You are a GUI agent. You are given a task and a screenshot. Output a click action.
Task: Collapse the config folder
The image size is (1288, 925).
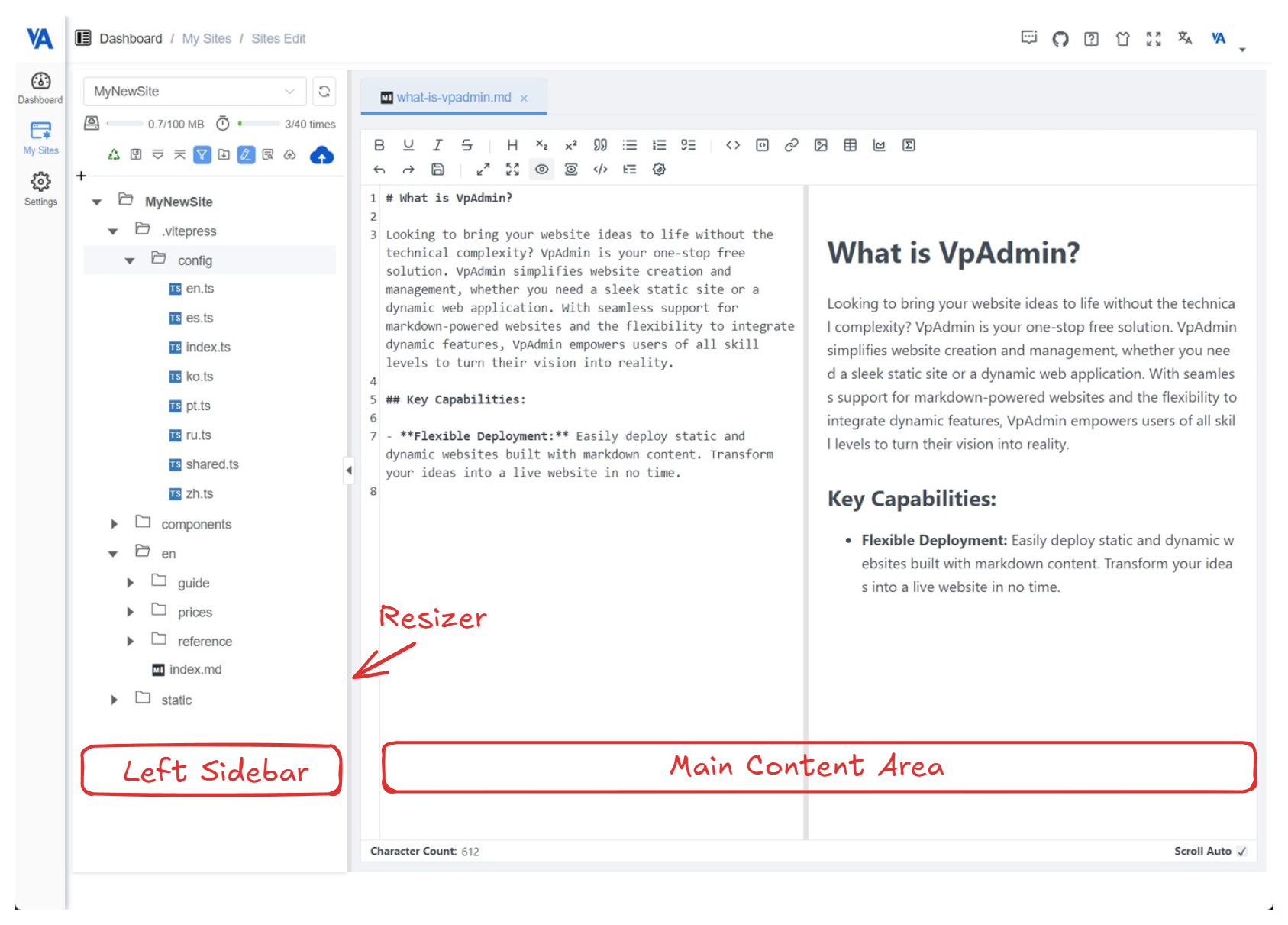coord(130,261)
